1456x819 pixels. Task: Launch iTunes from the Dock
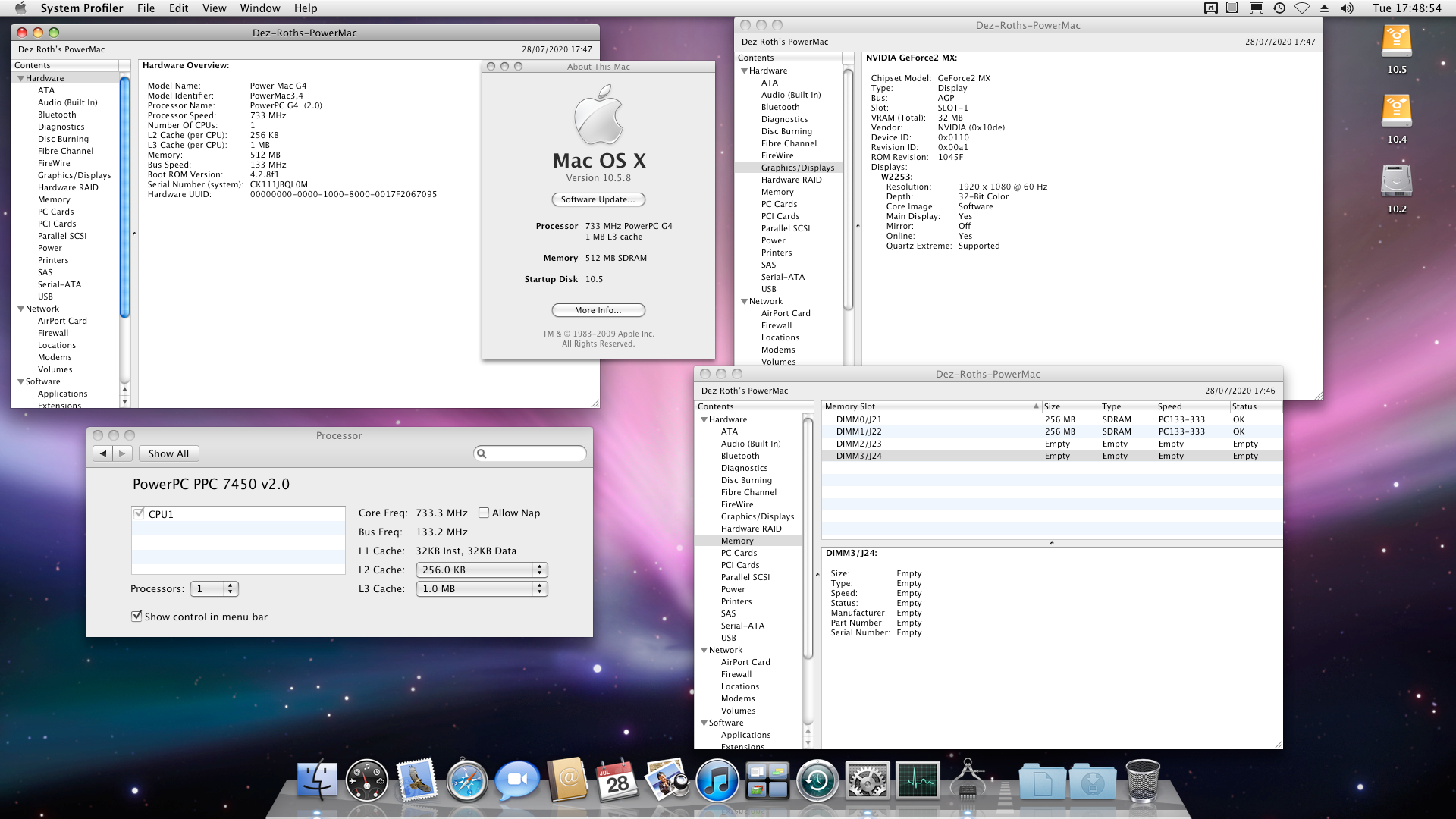point(717,781)
